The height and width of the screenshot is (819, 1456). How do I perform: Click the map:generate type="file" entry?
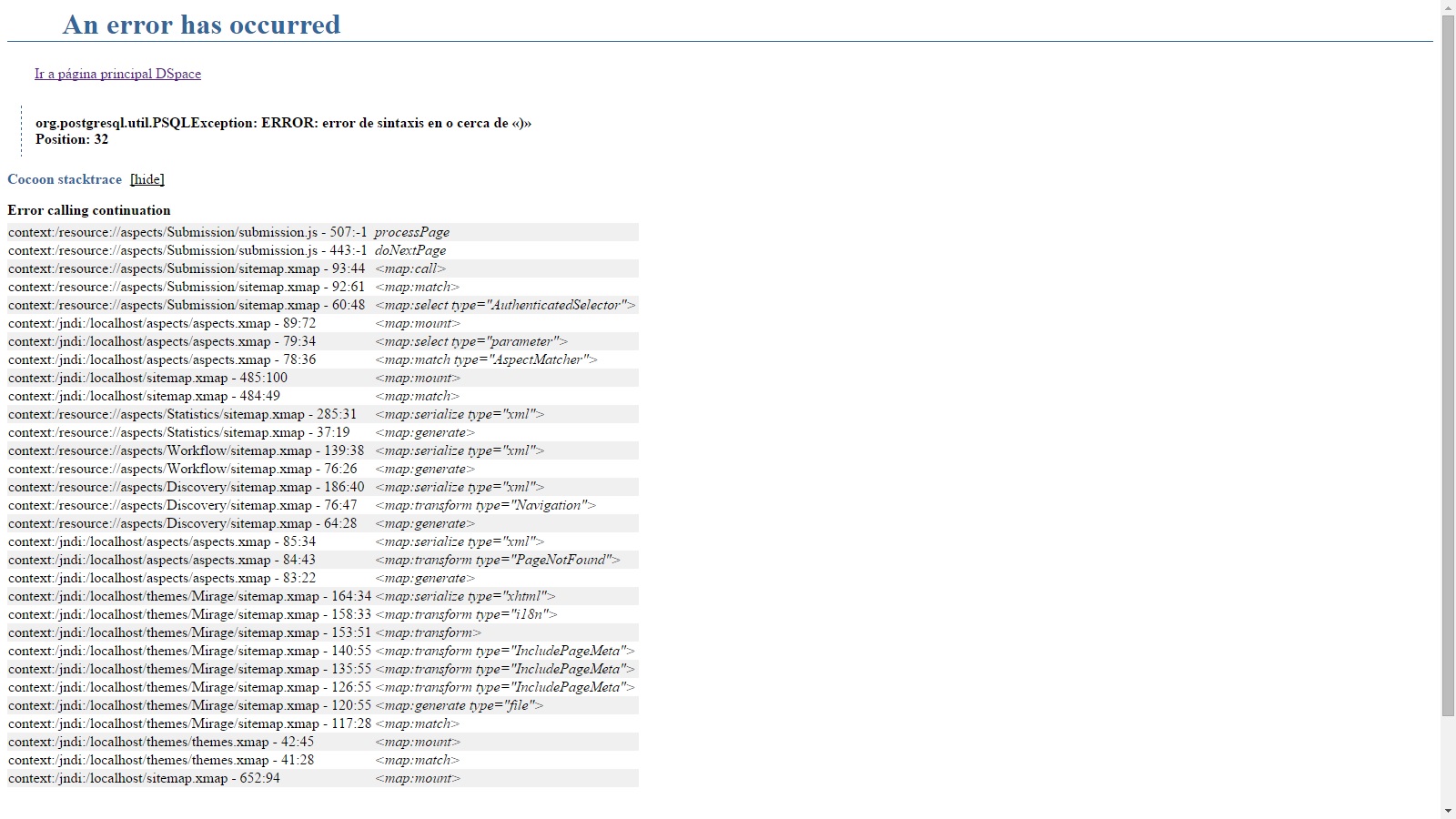tap(459, 705)
